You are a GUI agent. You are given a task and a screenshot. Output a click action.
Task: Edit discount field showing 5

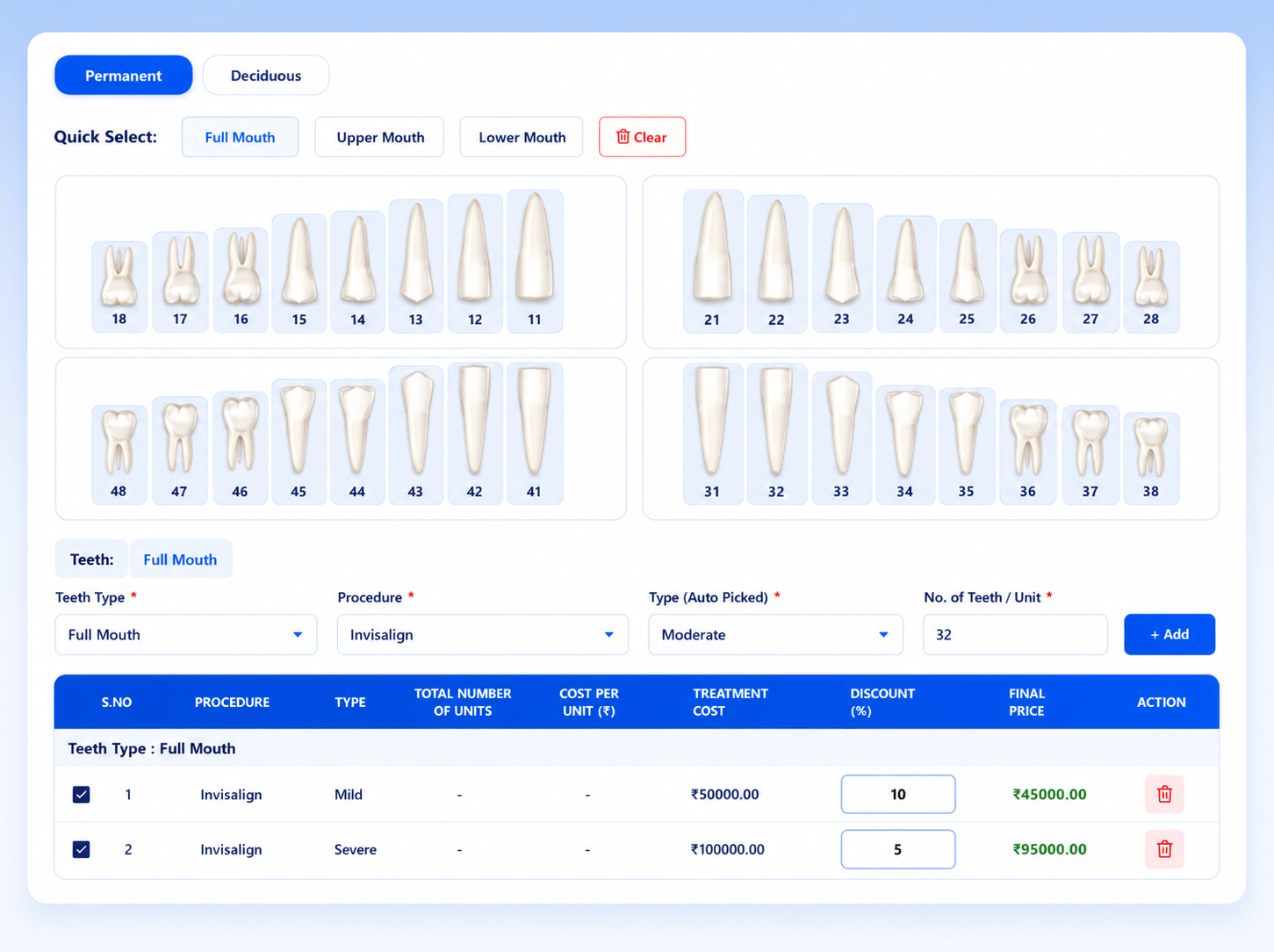pos(898,849)
